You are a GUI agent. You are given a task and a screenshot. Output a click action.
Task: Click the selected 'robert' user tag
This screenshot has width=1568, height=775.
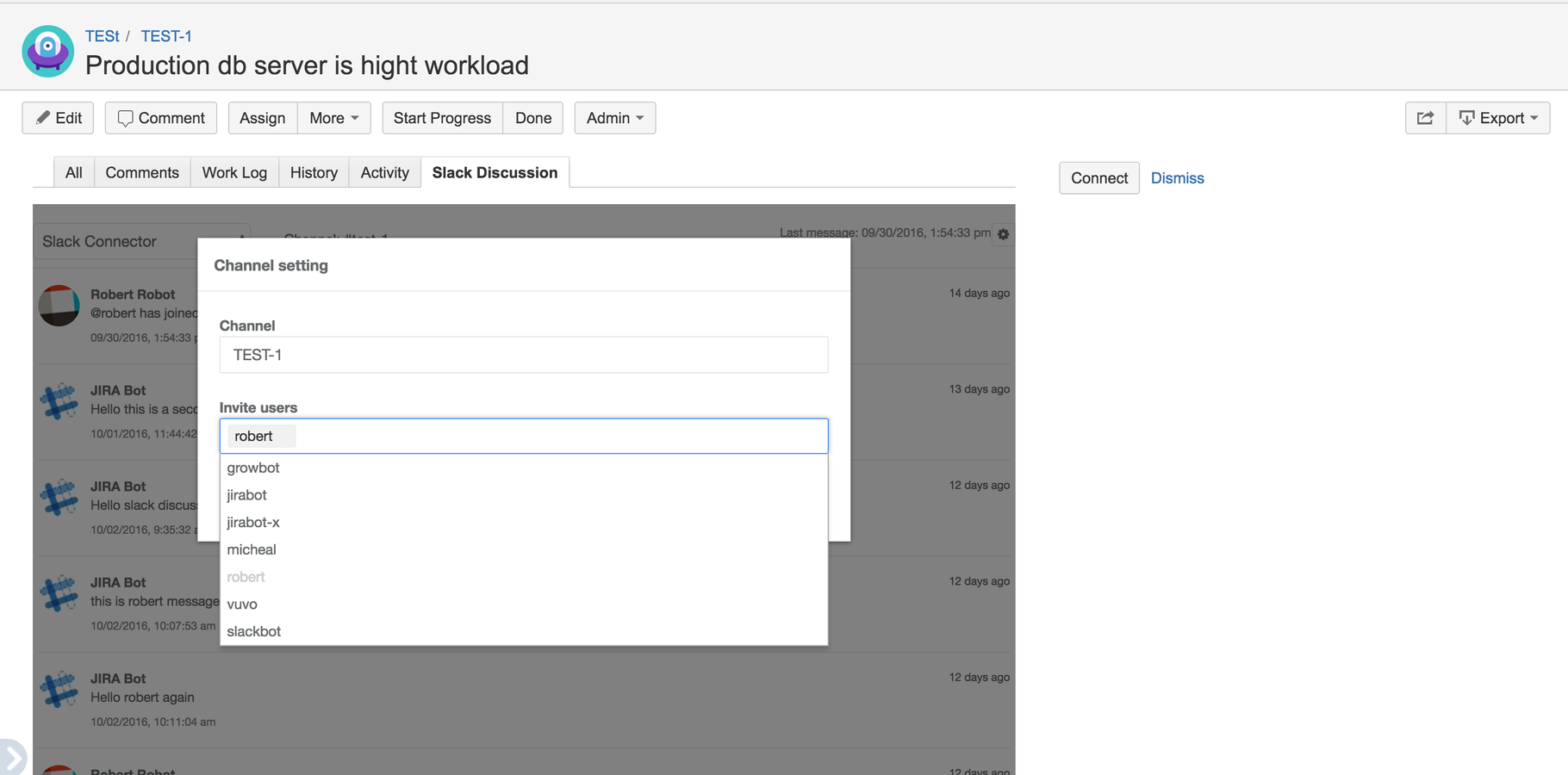click(x=261, y=437)
